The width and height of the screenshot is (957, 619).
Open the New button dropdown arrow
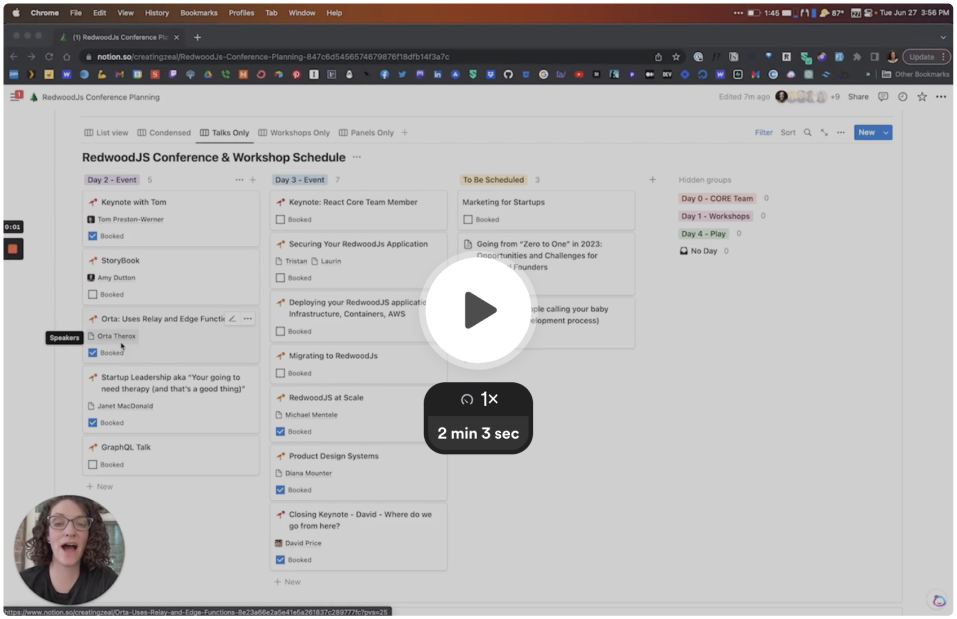[886, 132]
